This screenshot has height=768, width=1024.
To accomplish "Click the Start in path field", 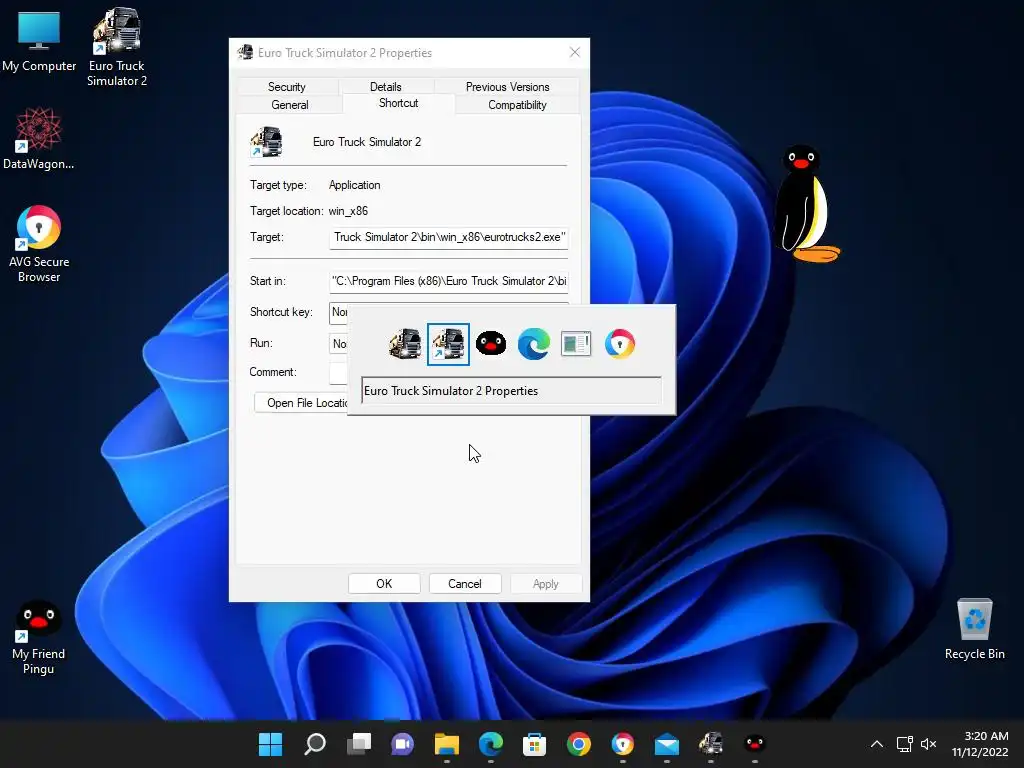I will [x=449, y=281].
